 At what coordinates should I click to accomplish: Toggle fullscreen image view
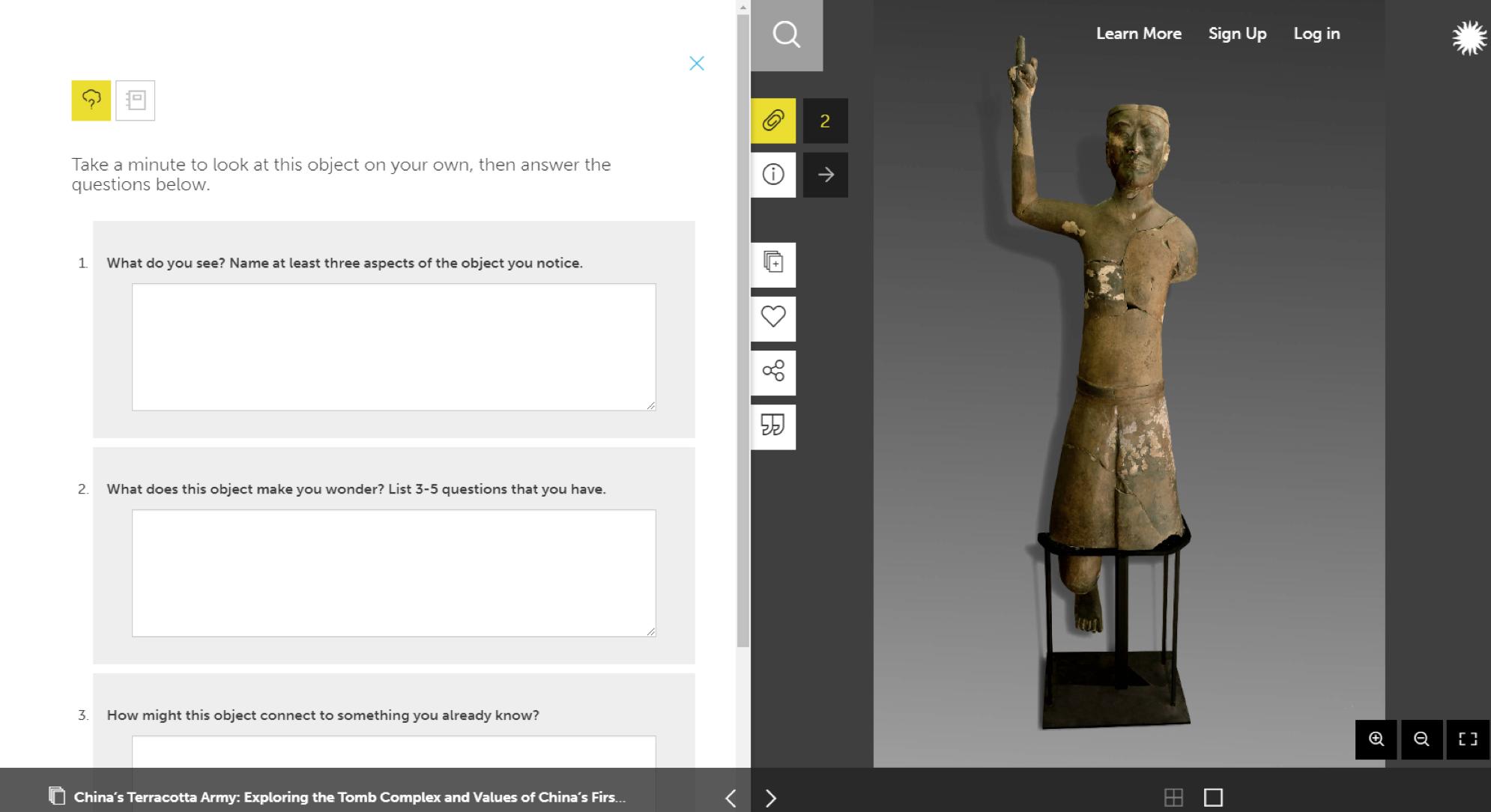1468,739
